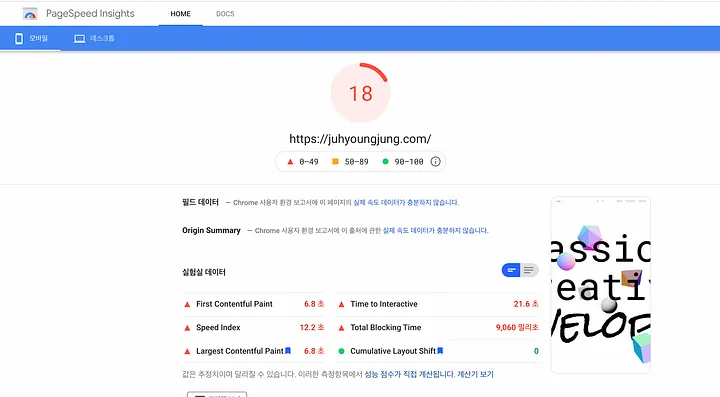Click the red triangle 0–49 legend icon
Screen dimensions: 720x397
(x=290, y=162)
